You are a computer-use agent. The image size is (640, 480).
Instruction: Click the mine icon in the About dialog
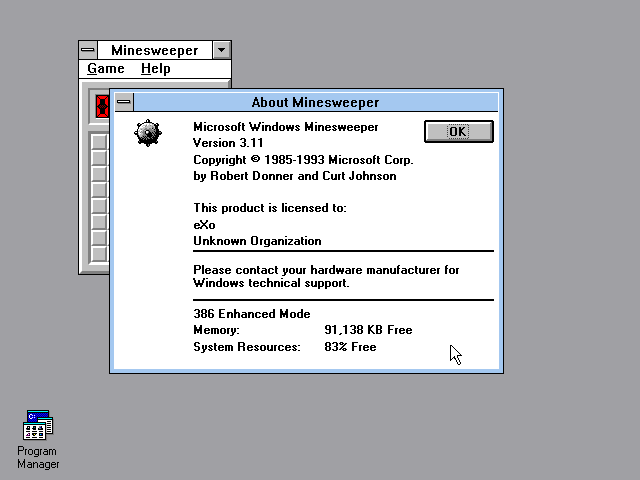(x=148, y=132)
